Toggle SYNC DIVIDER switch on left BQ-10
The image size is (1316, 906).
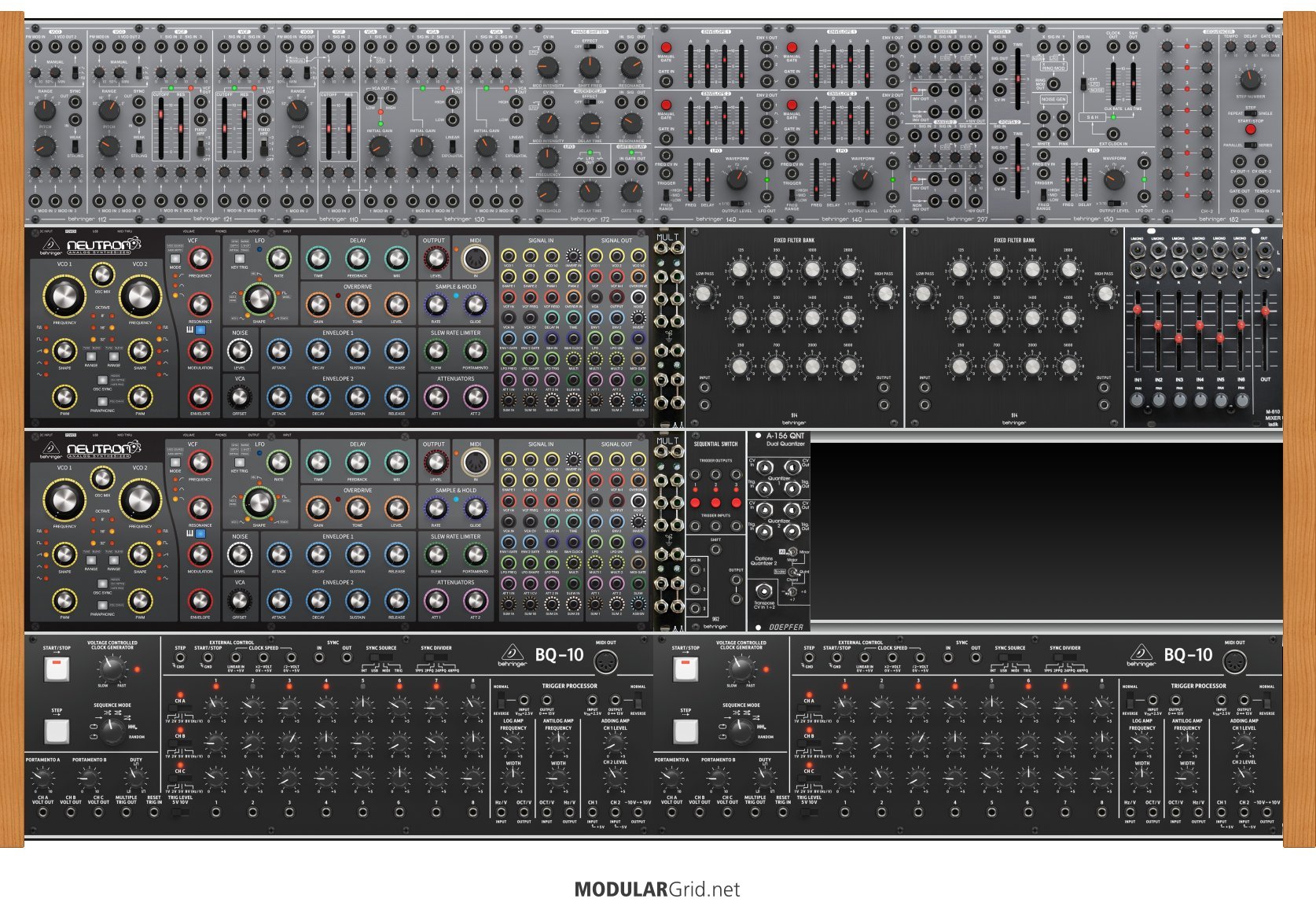(x=436, y=659)
